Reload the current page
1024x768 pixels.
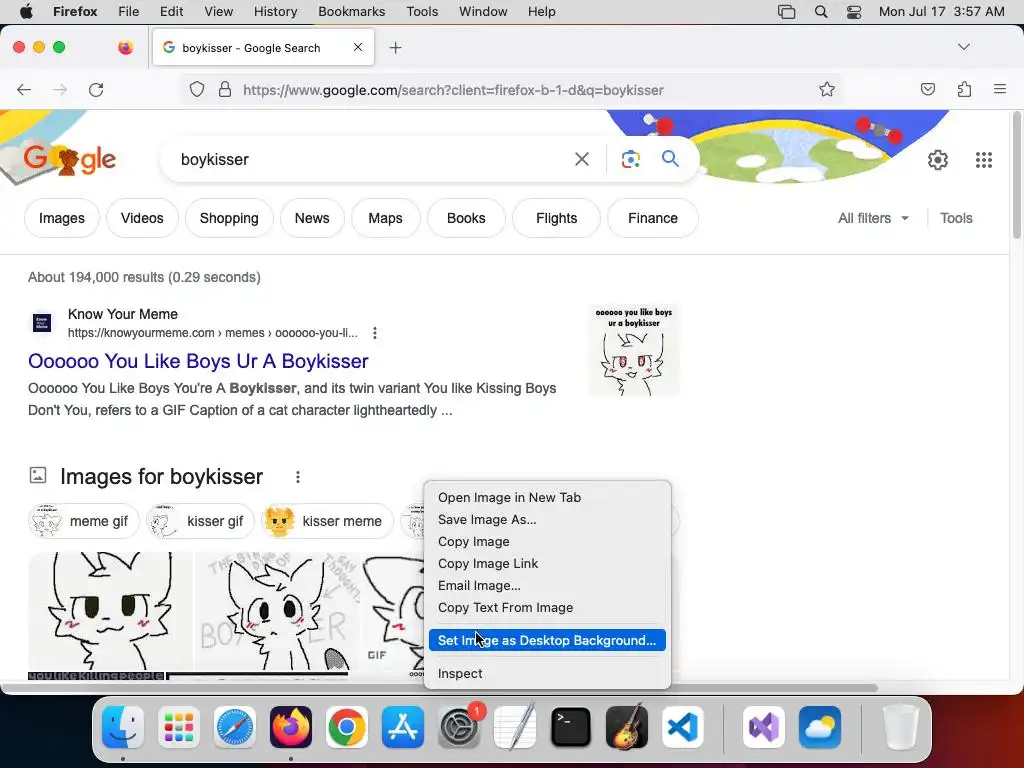pos(96,89)
